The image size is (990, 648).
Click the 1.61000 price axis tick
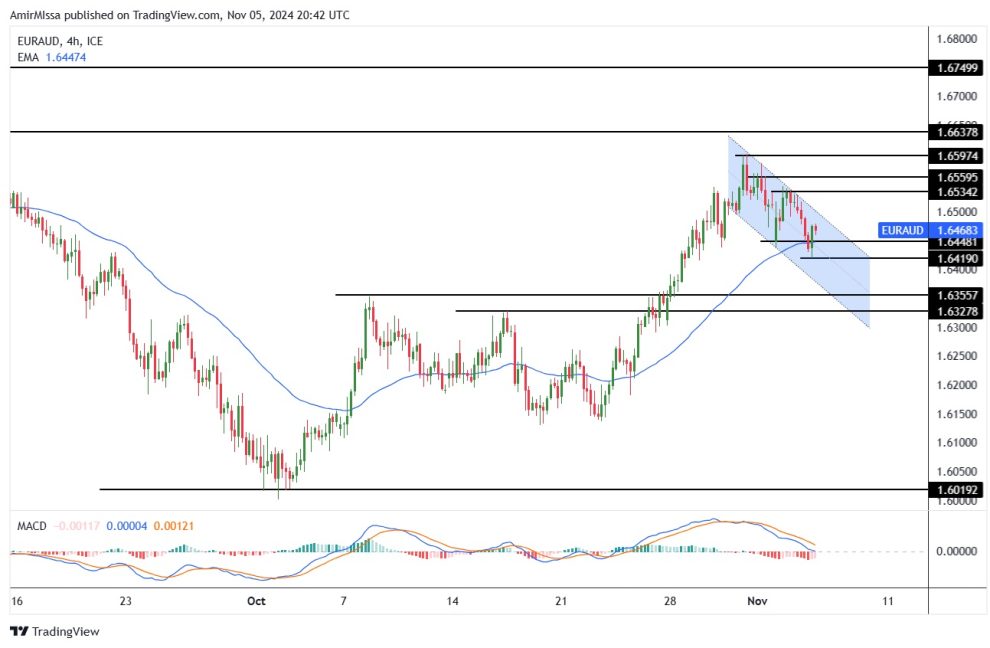[957, 443]
